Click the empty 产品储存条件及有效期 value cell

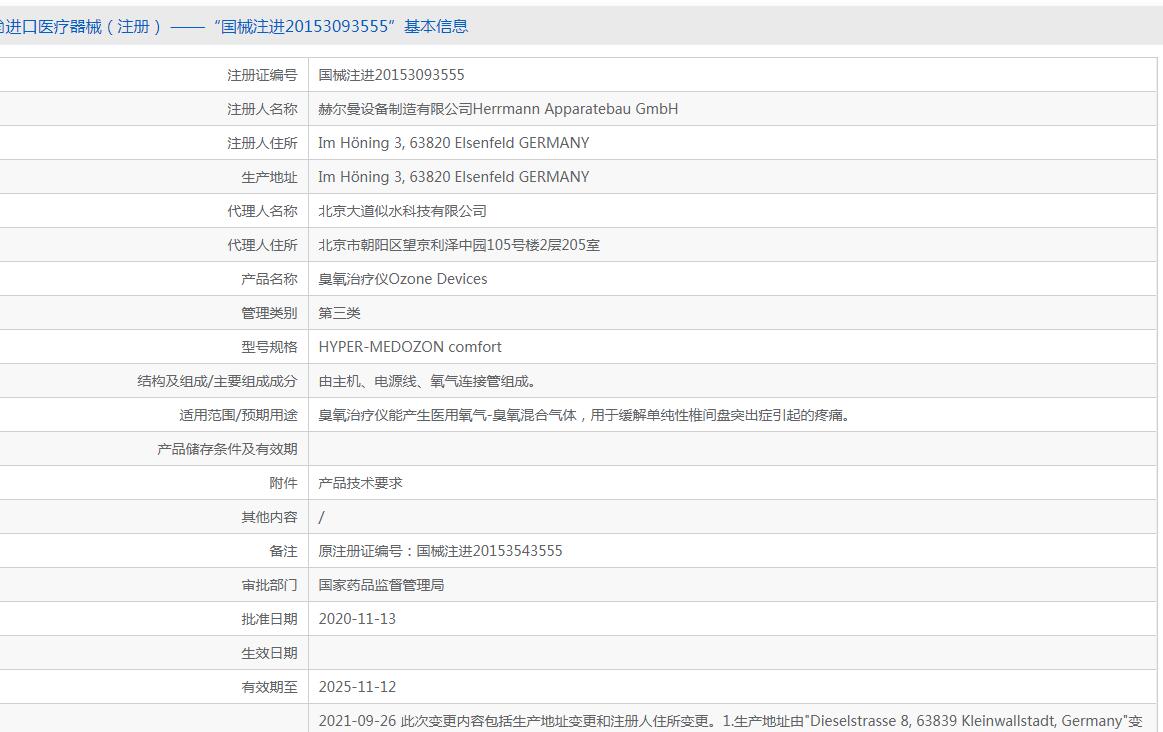733,449
